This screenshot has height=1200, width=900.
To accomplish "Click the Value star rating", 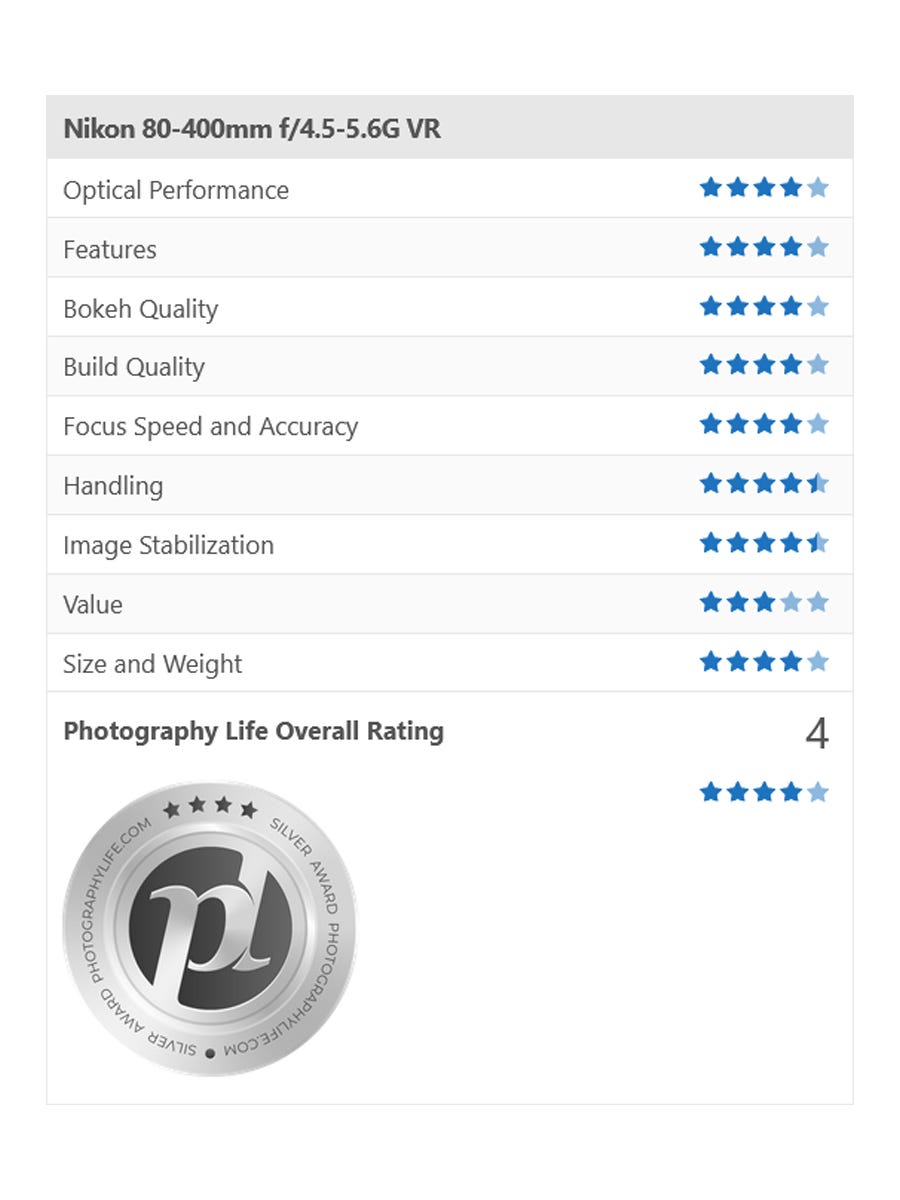I will (x=764, y=602).
